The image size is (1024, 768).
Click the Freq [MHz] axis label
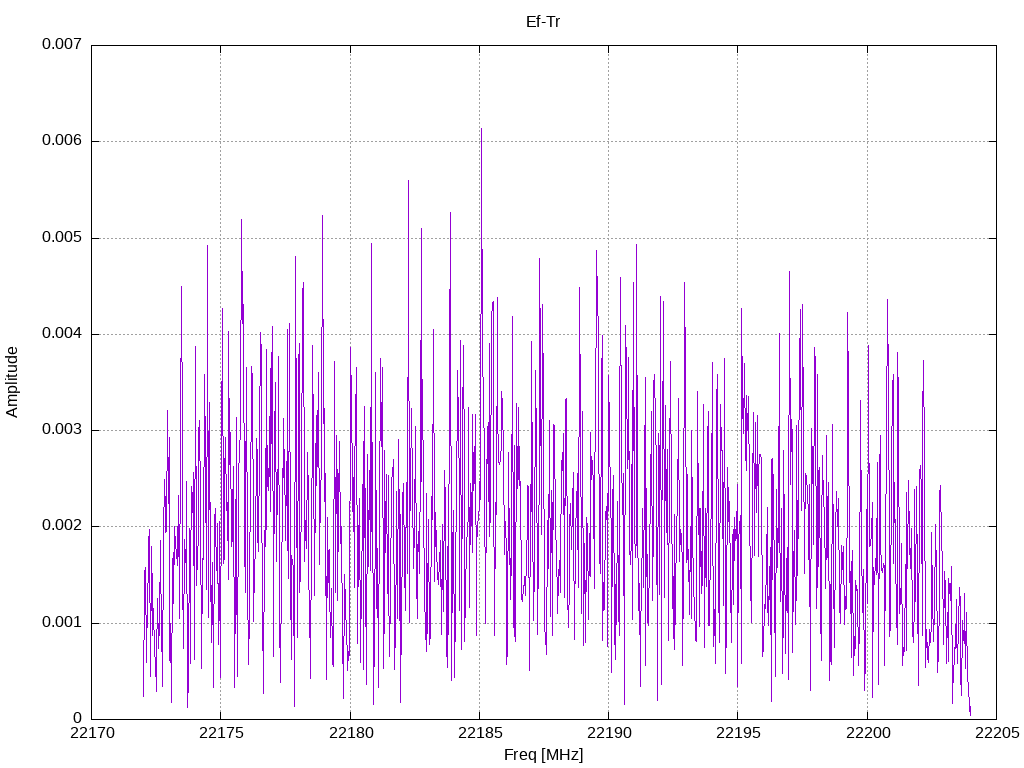click(543, 755)
